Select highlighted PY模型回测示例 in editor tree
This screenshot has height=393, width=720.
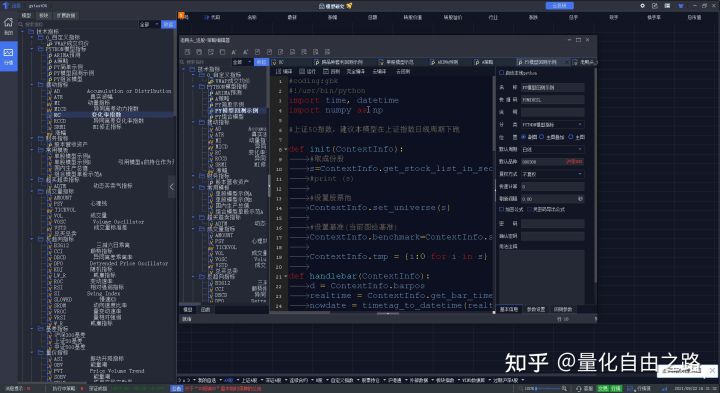(236, 111)
